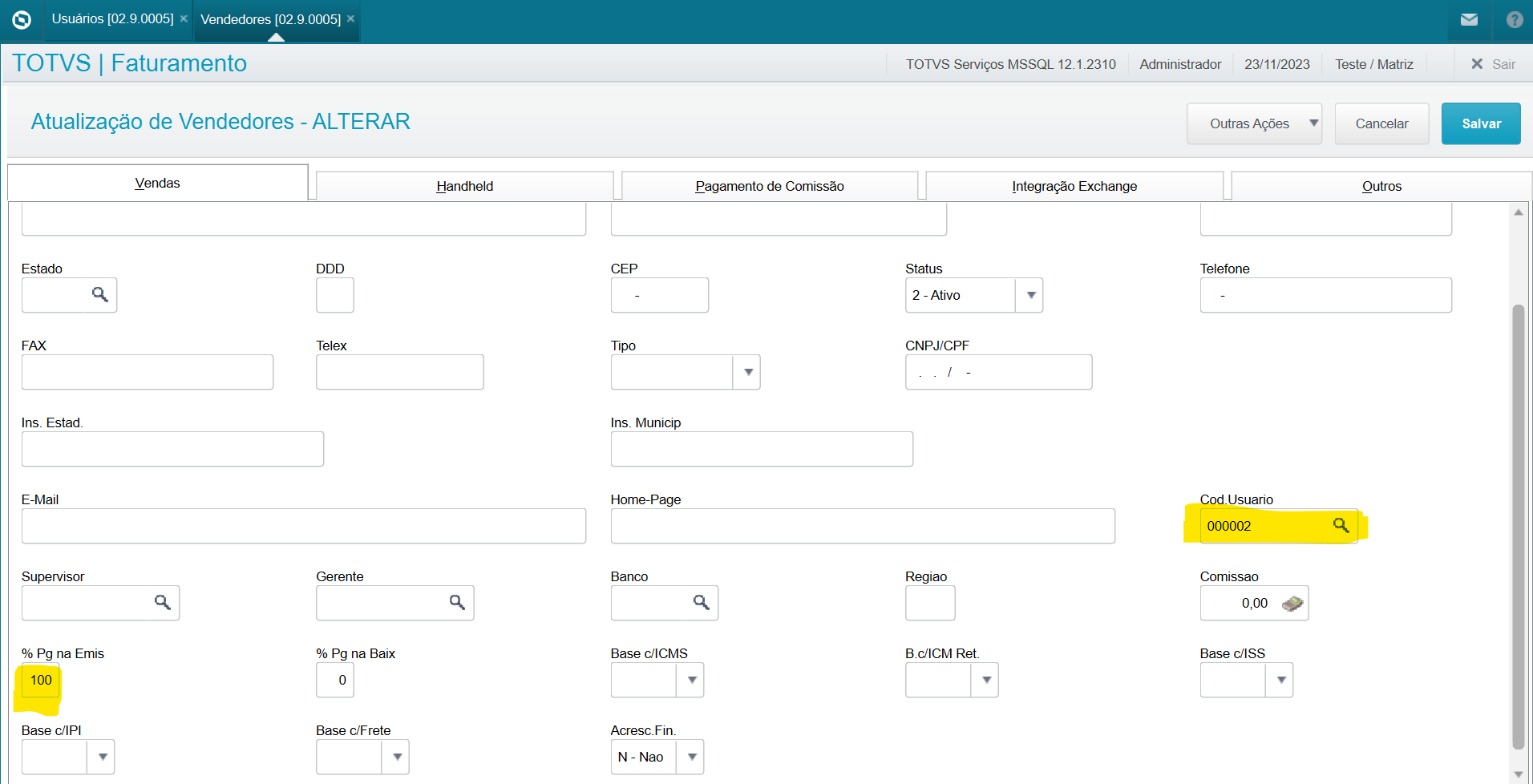Focus the Telefone input field
1533x784 pixels.
pos(1325,295)
